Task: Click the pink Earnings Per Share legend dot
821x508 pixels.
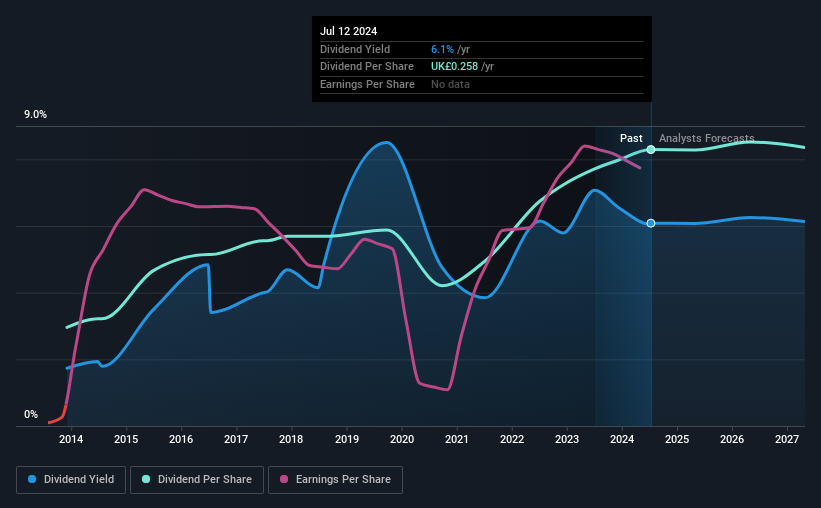Action: click(x=284, y=479)
